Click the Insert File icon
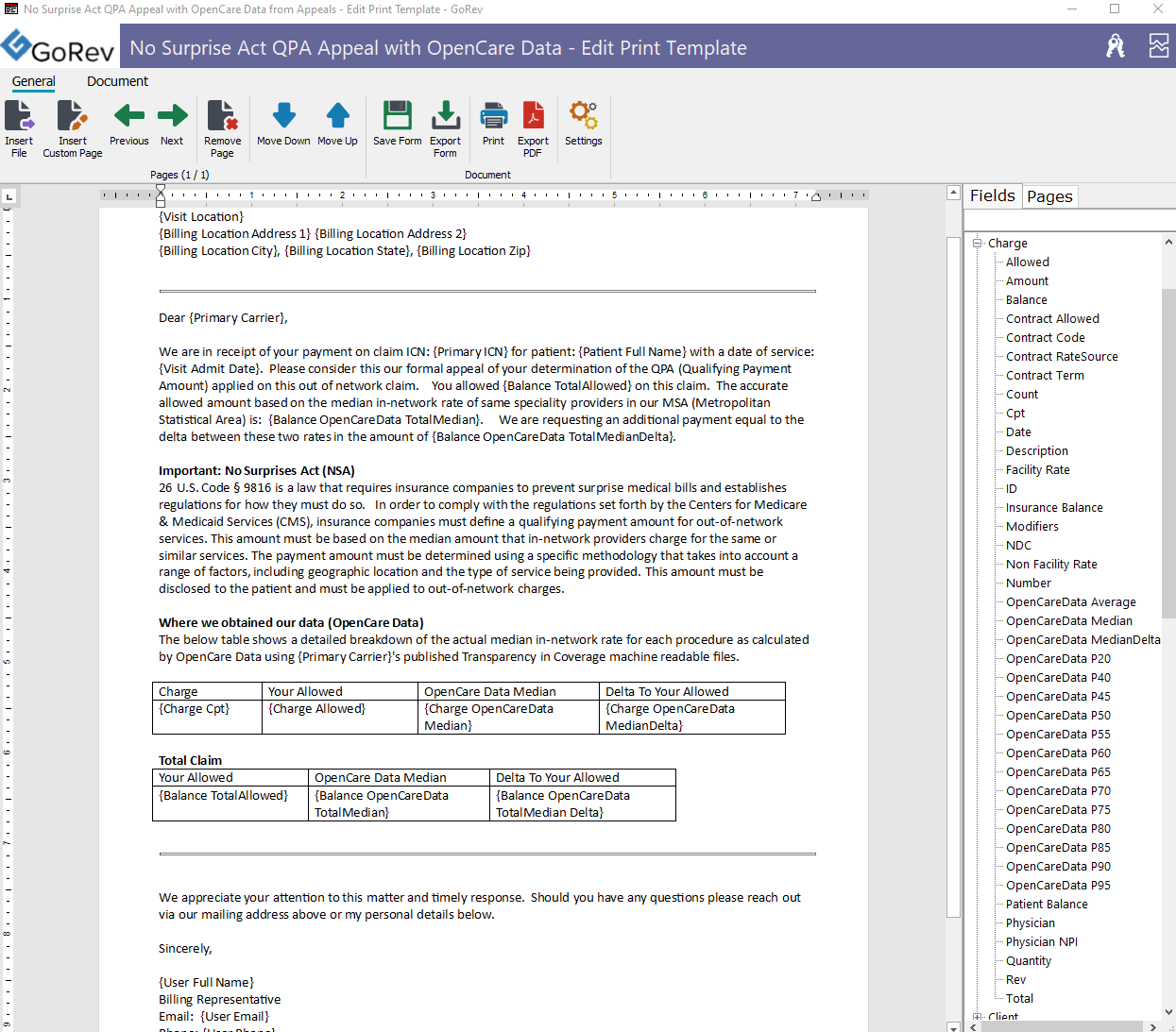 point(19,116)
